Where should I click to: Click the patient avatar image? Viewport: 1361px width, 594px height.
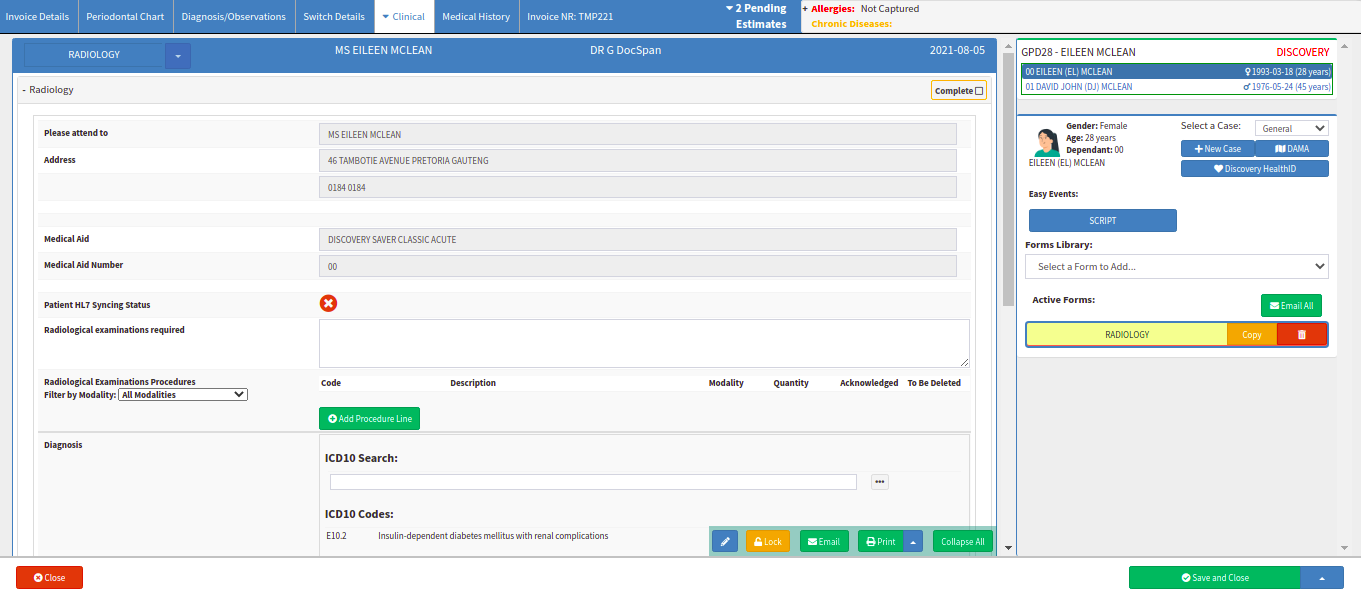pos(1046,142)
